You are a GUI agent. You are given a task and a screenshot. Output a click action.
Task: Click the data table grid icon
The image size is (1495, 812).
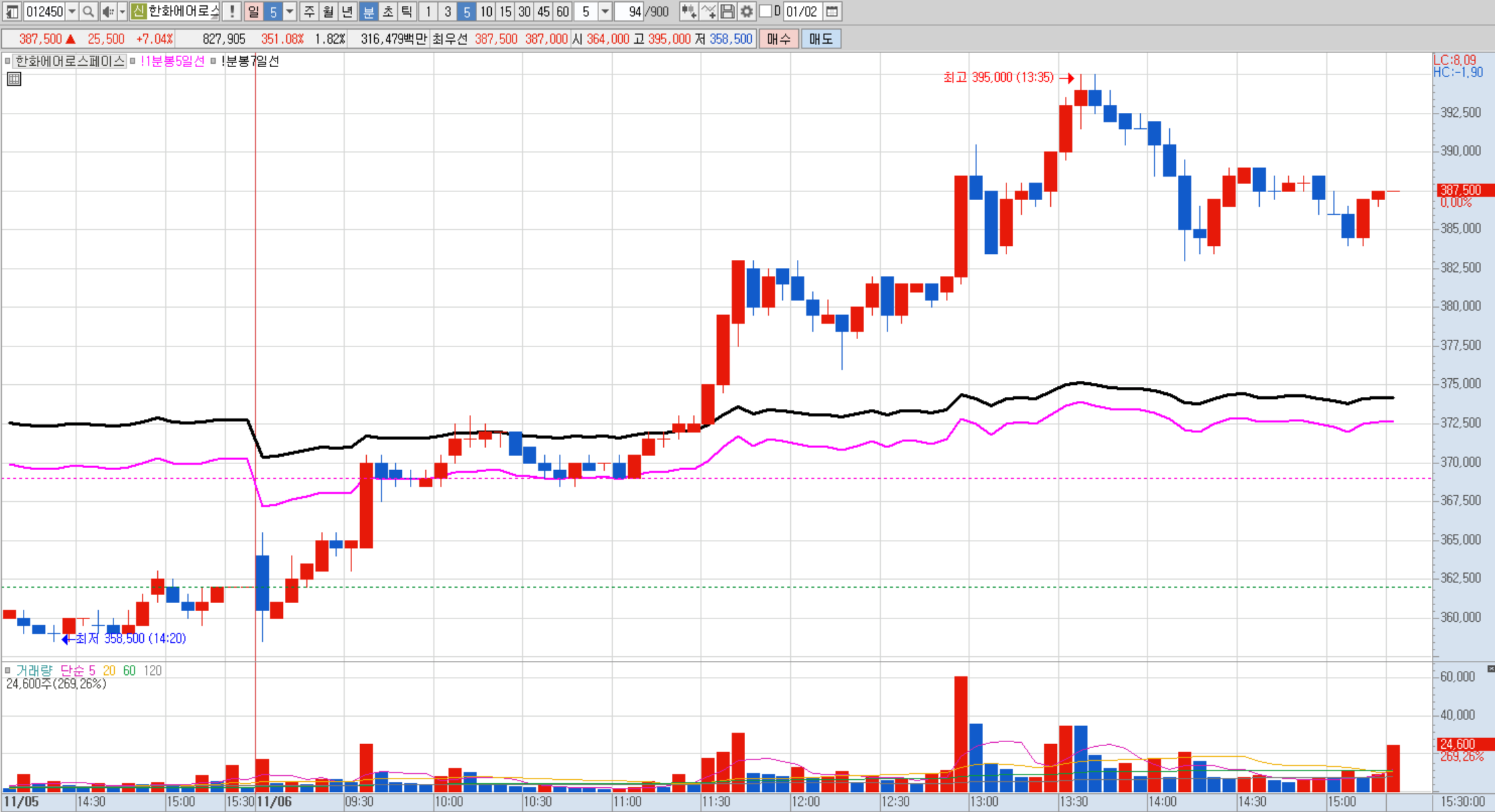[x=14, y=79]
